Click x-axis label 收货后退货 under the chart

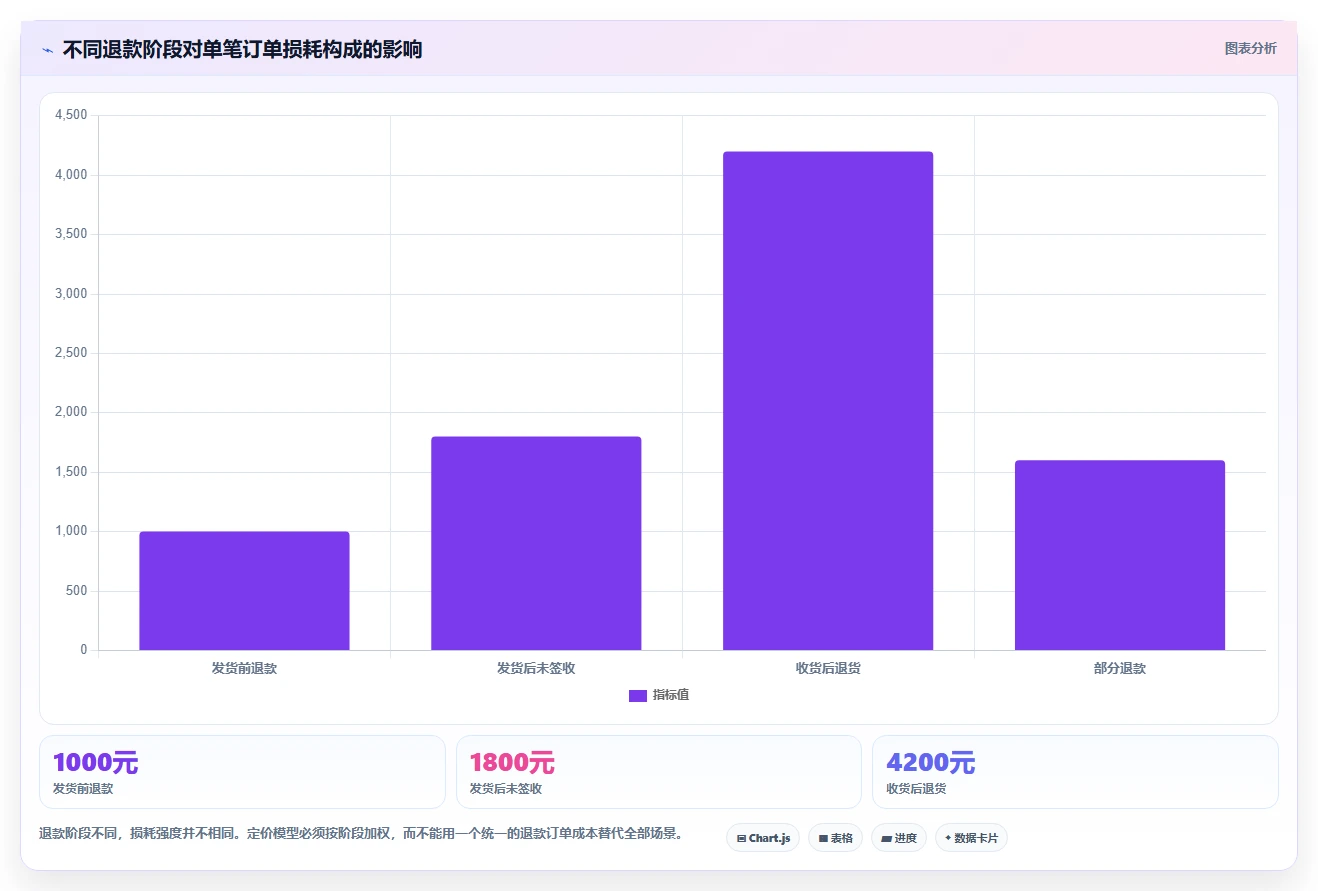(828, 668)
